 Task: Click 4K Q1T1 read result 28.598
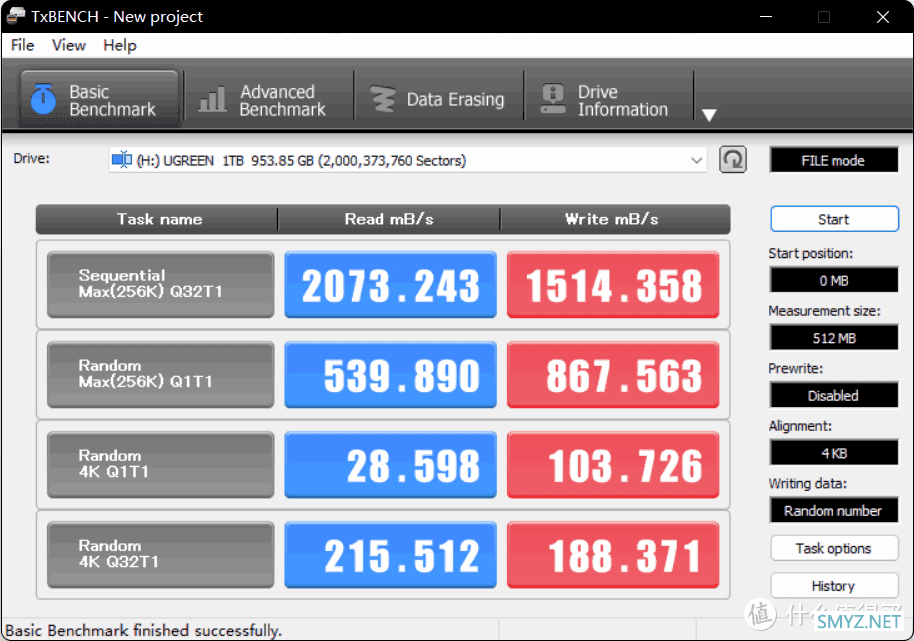pos(391,464)
